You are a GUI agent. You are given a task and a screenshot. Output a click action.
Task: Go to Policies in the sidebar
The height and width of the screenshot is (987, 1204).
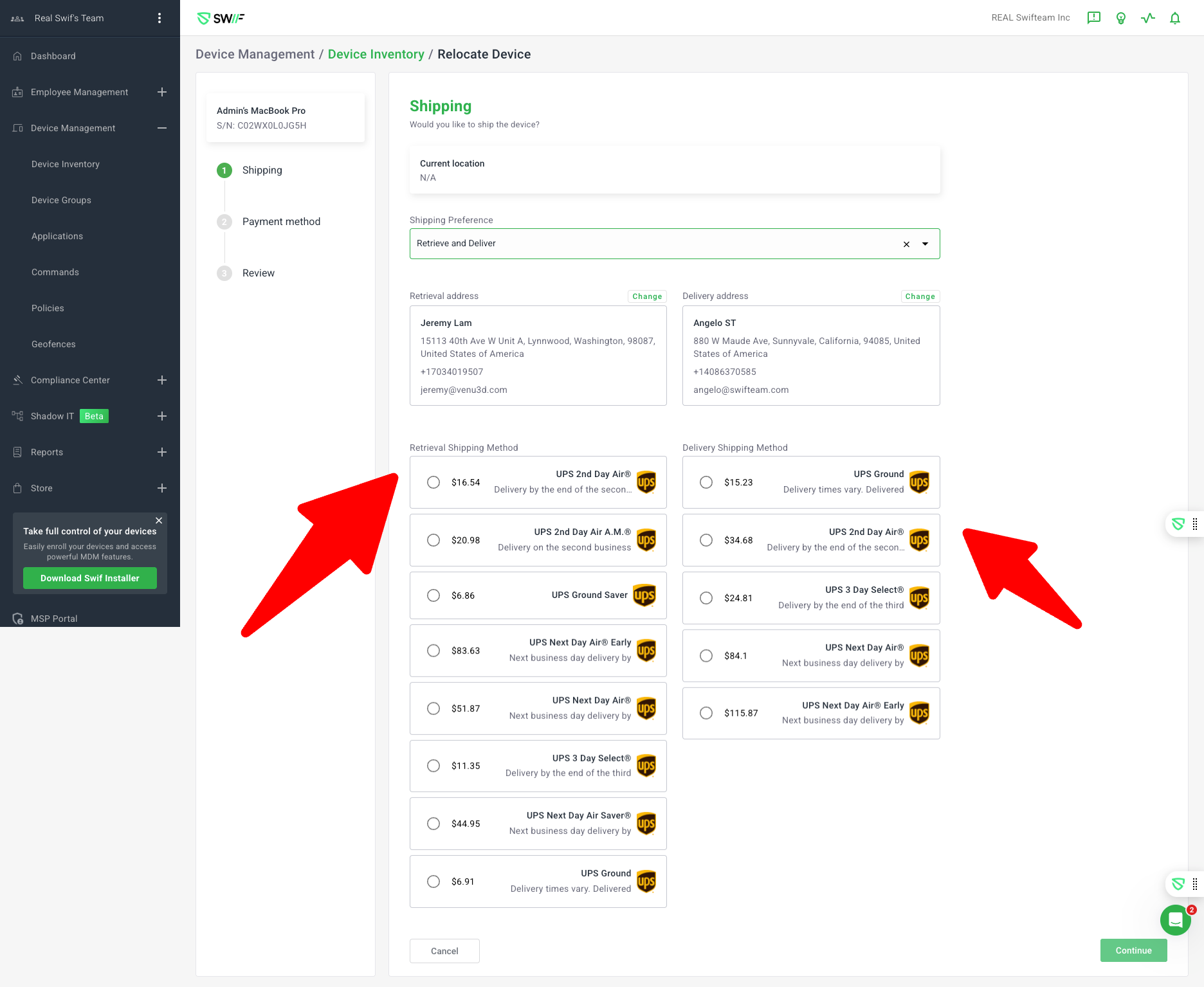pyautogui.click(x=48, y=308)
